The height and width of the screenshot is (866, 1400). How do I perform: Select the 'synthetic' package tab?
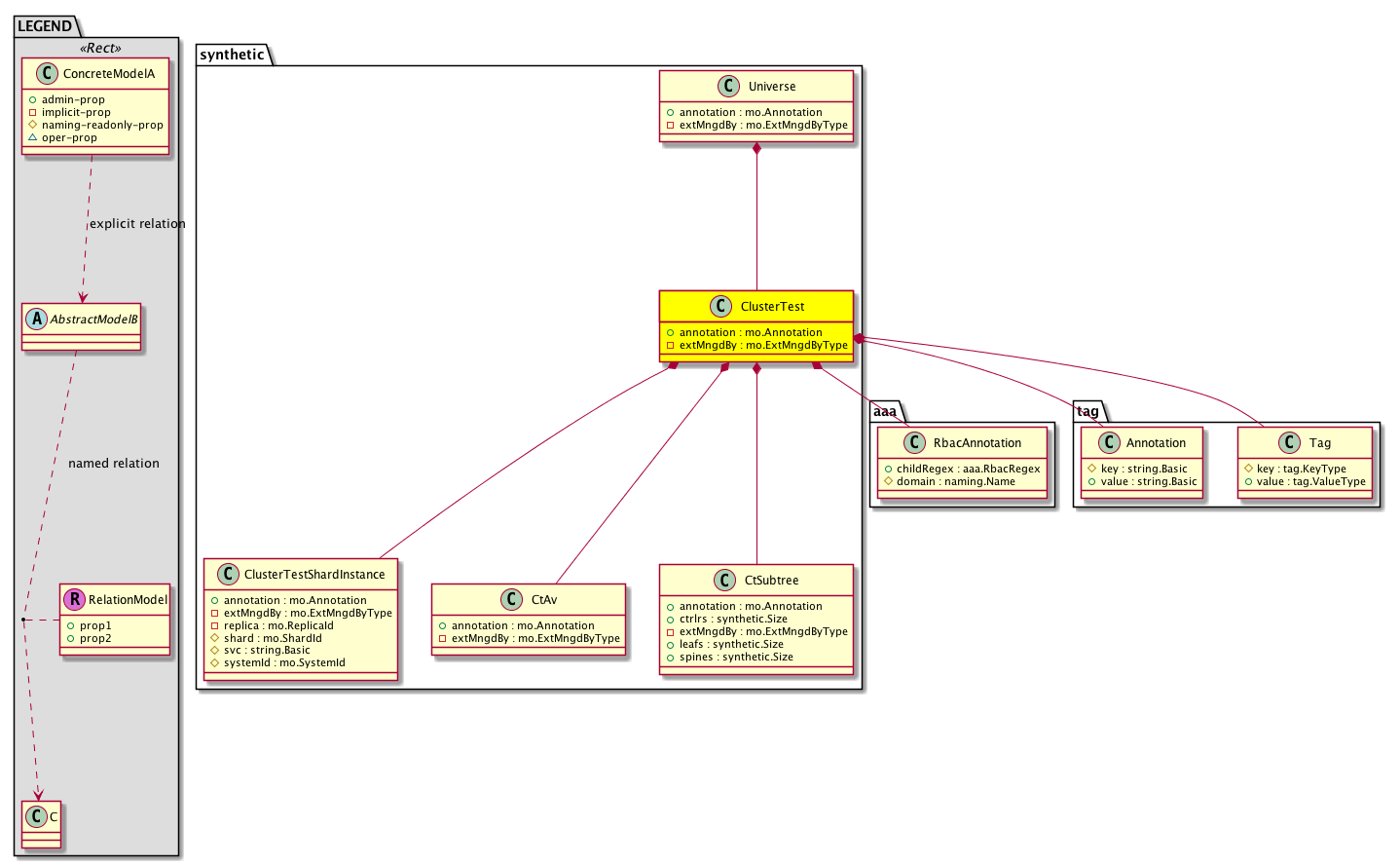[232, 55]
